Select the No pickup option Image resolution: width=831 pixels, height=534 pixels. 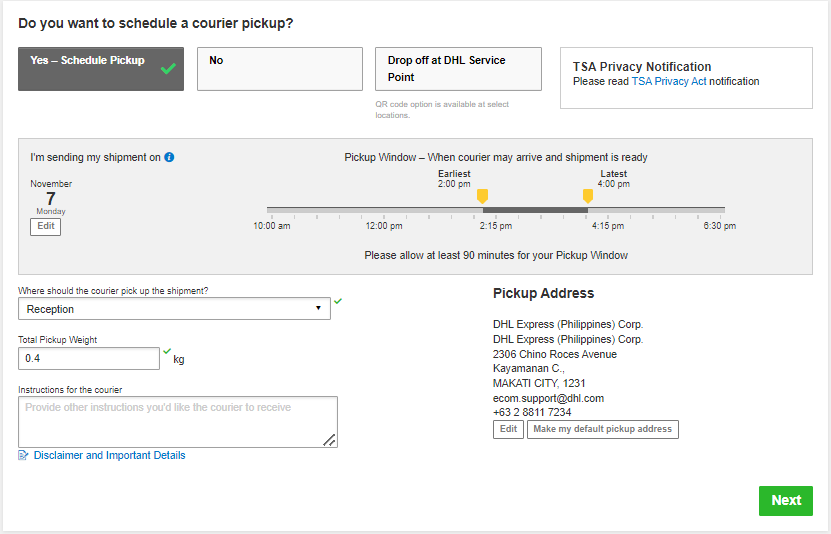[279, 69]
